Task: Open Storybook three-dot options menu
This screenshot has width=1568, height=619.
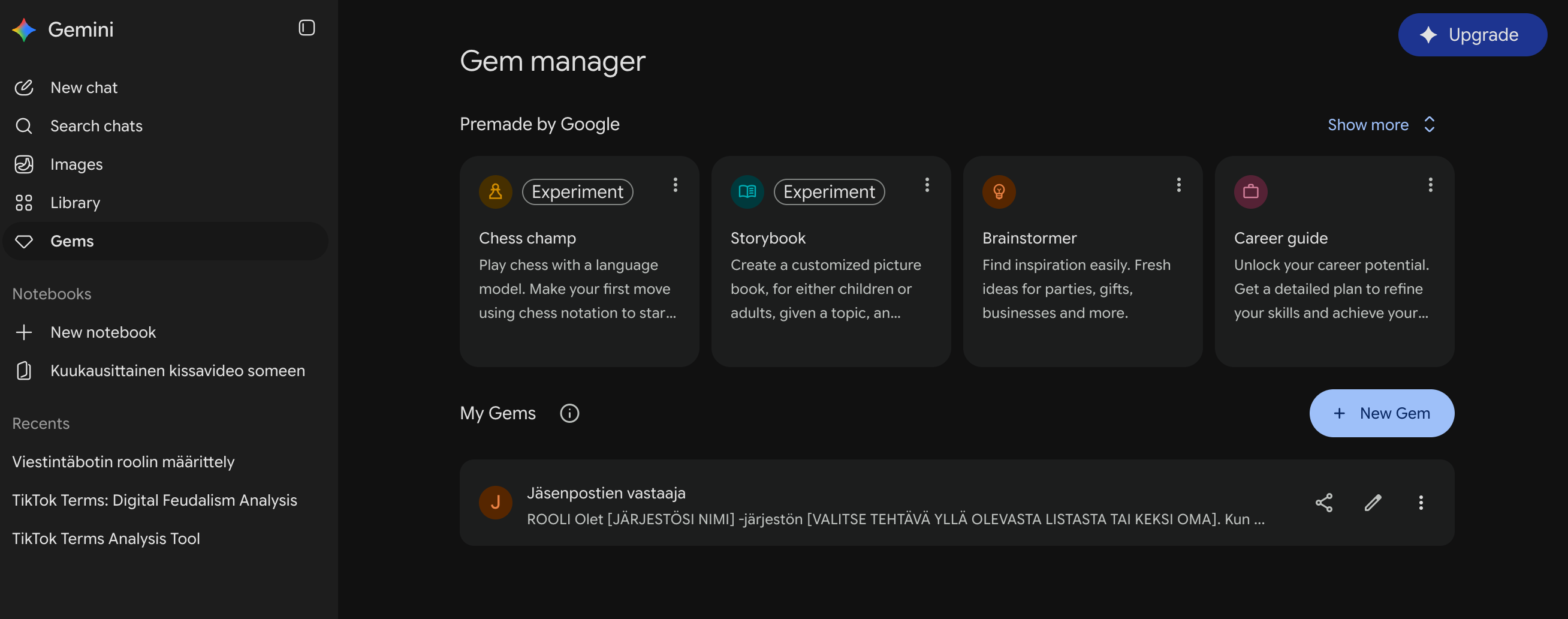Action: coord(927,185)
